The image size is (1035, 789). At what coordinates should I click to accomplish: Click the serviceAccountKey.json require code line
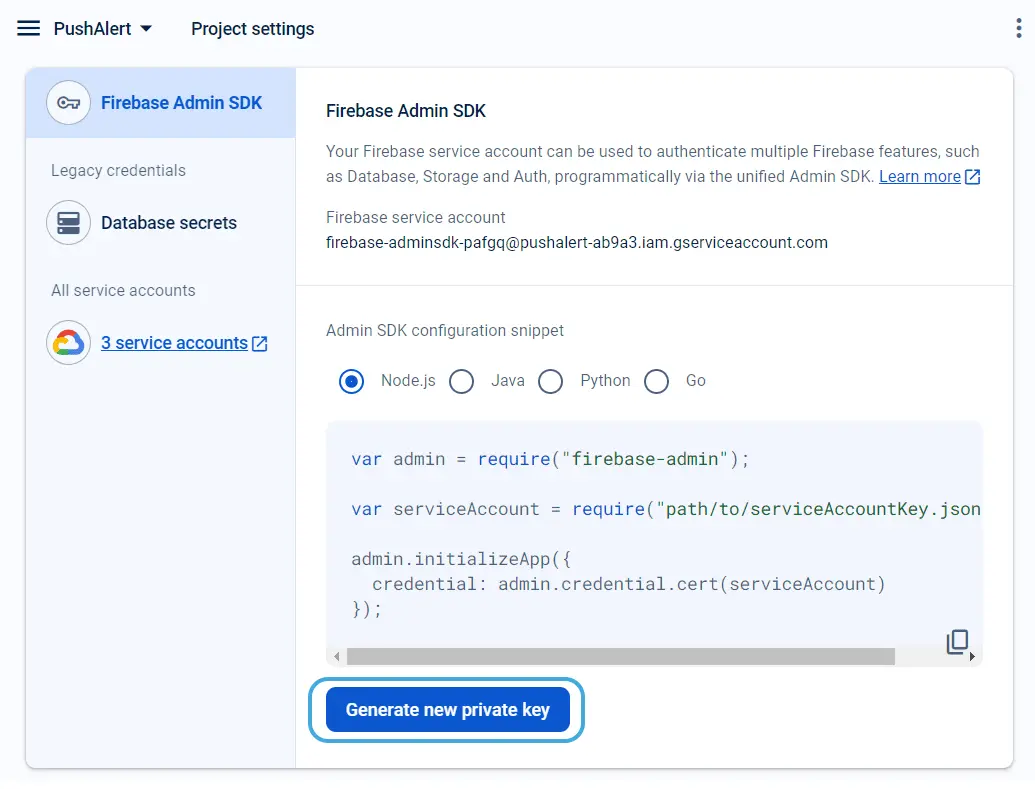click(x=666, y=509)
